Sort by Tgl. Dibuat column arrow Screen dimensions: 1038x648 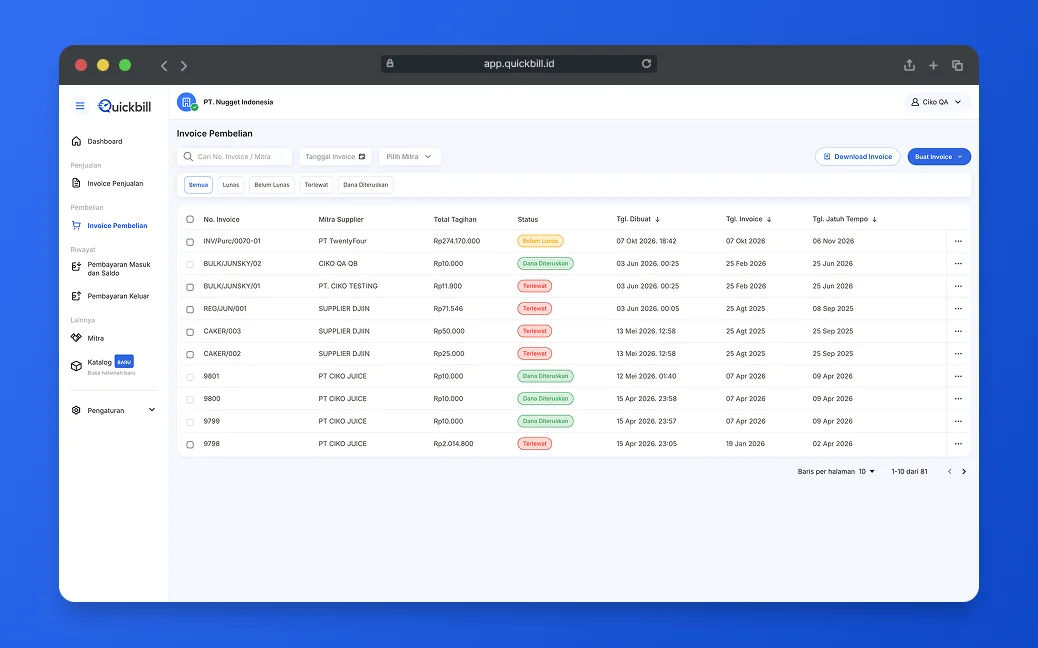point(657,219)
